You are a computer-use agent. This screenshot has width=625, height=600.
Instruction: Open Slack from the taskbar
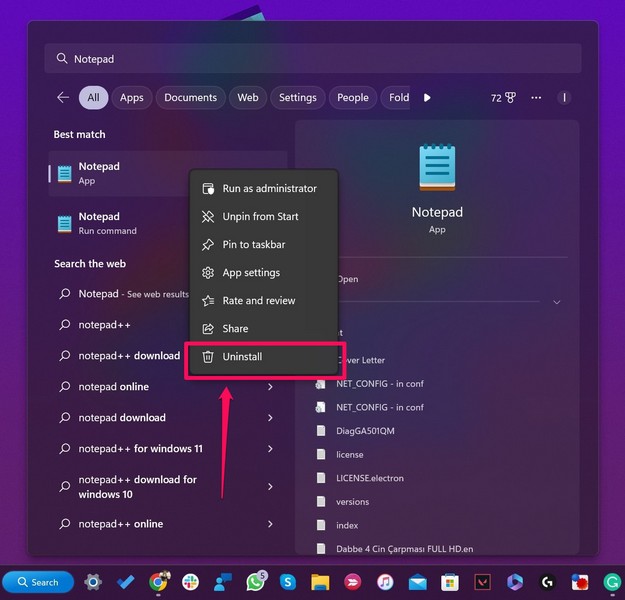190,581
